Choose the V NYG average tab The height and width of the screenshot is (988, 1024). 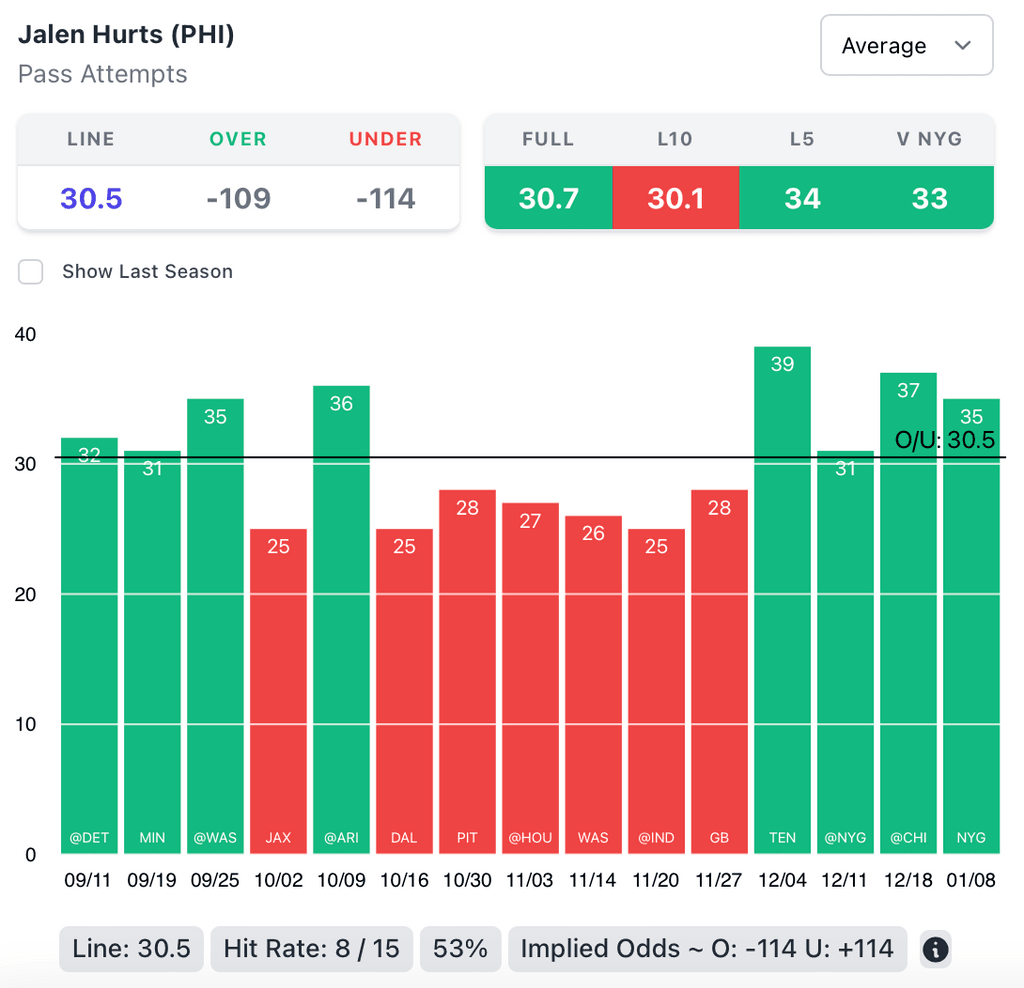tap(929, 198)
